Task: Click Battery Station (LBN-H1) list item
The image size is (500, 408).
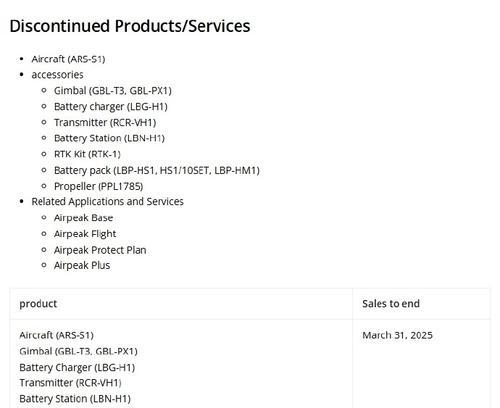Action: coord(109,138)
